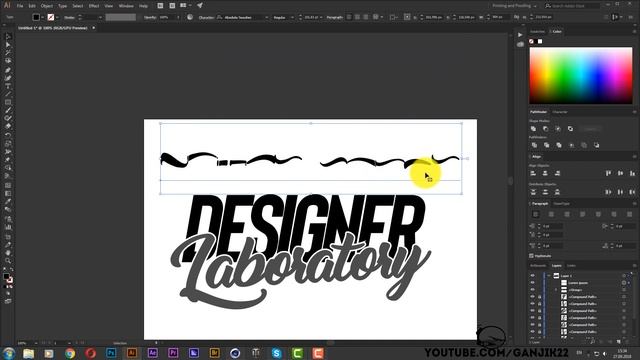Click the Character link in control bar
The height and width of the screenshot is (360, 640).
pyautogui.click(x=206, y=18)
